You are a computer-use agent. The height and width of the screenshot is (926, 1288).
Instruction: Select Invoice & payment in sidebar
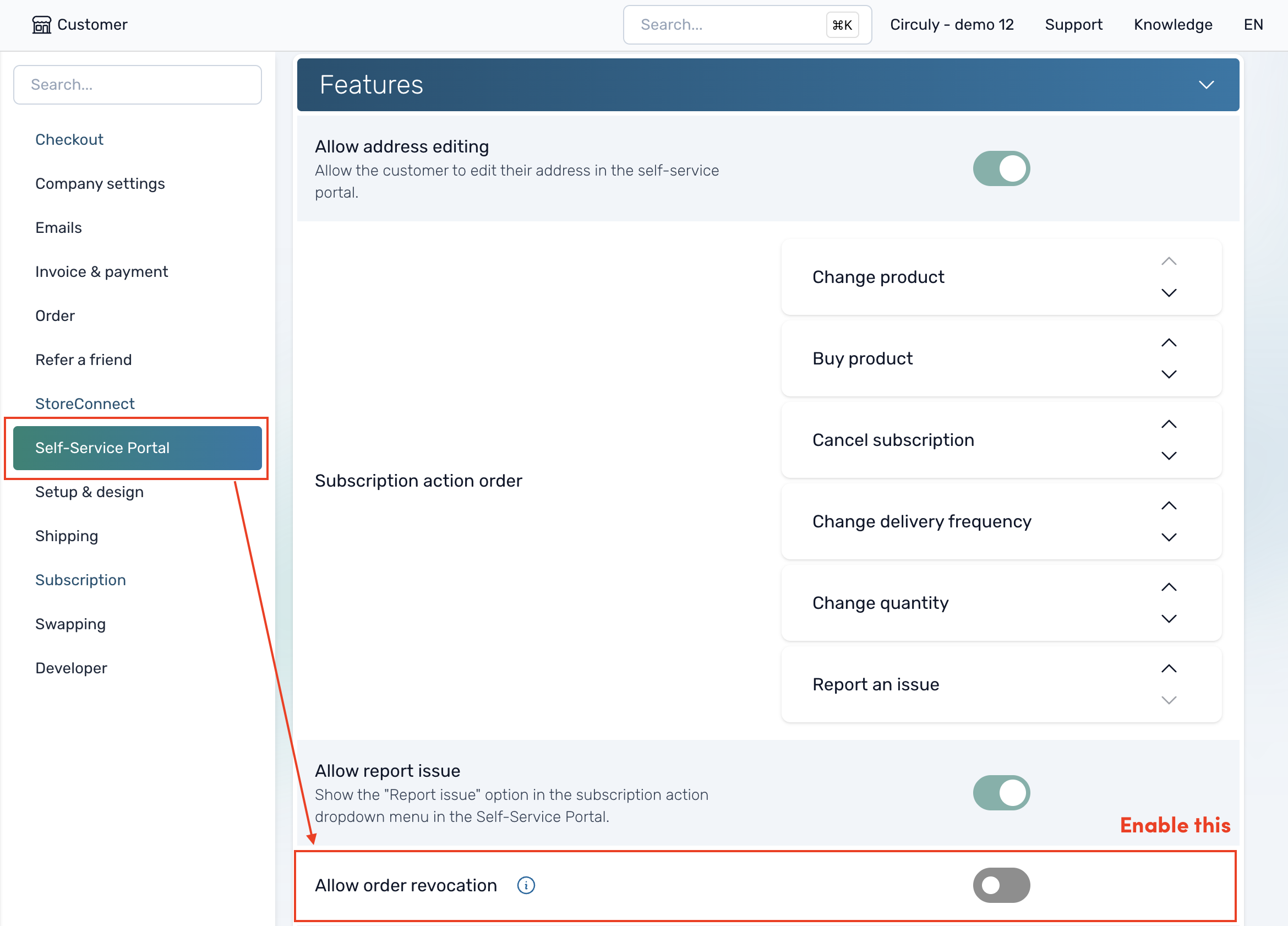coord(102,271)
